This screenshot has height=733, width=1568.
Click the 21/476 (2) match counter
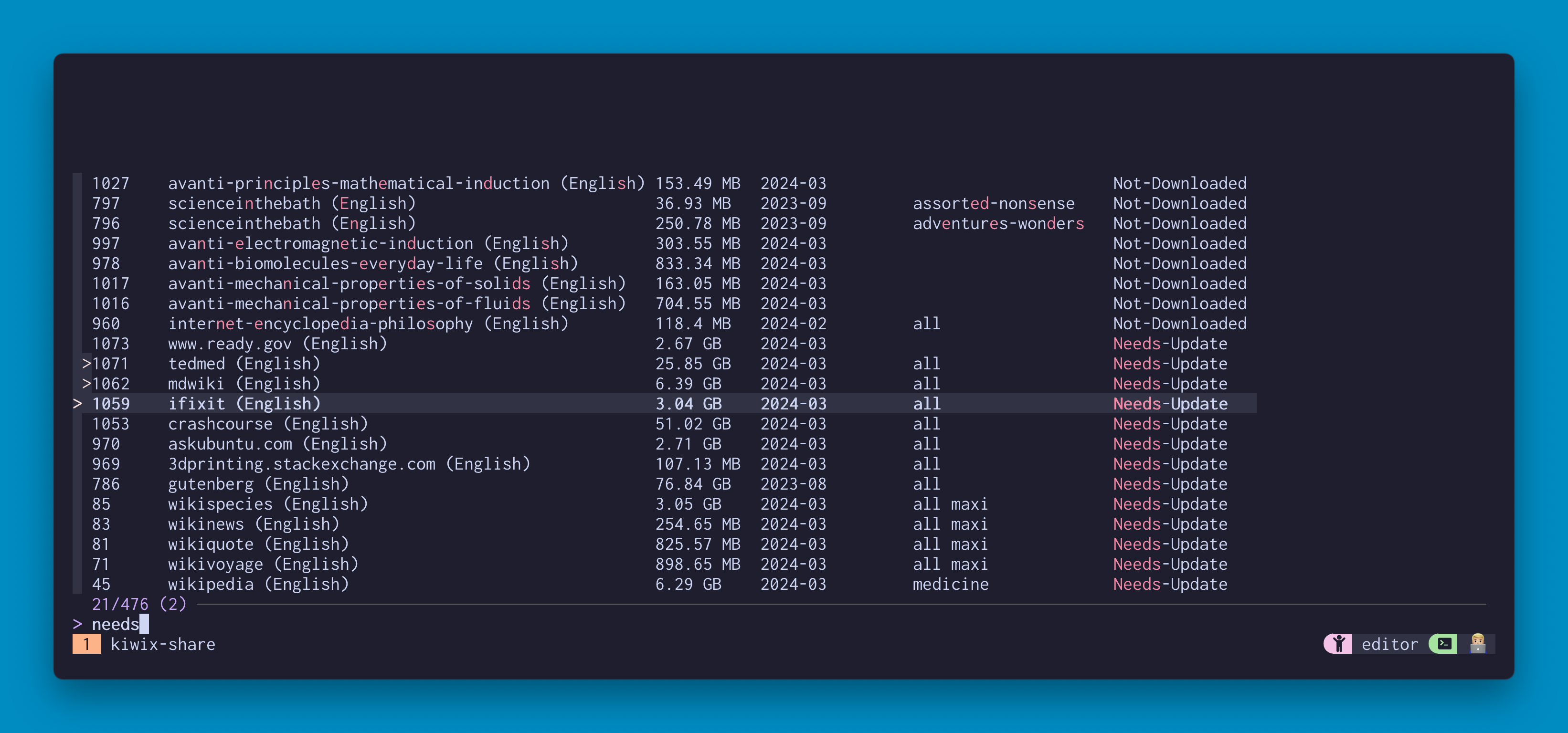tap(139, 604)
